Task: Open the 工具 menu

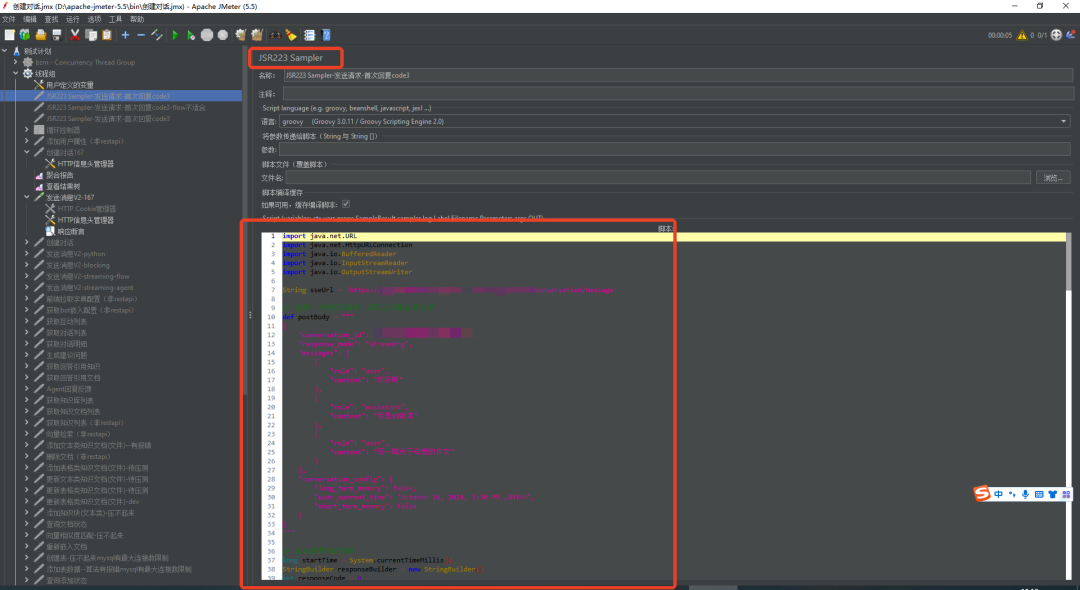Action: click(115, 19)
